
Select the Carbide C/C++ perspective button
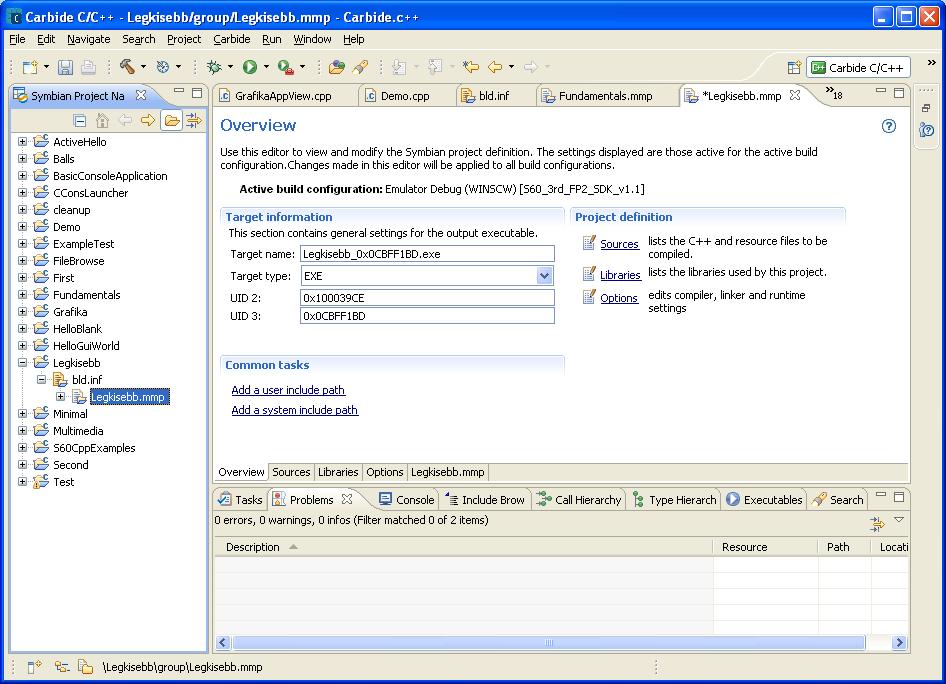coord(858,68)
